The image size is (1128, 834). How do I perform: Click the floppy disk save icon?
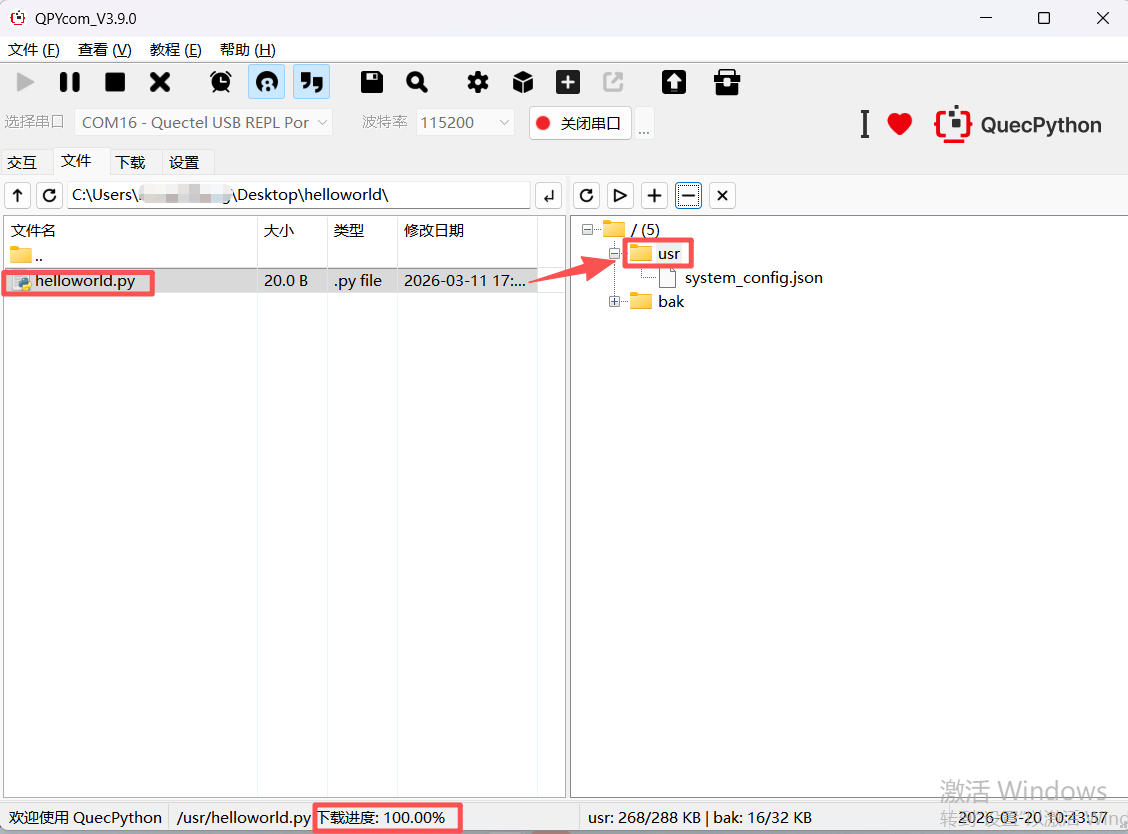(372, 82)
